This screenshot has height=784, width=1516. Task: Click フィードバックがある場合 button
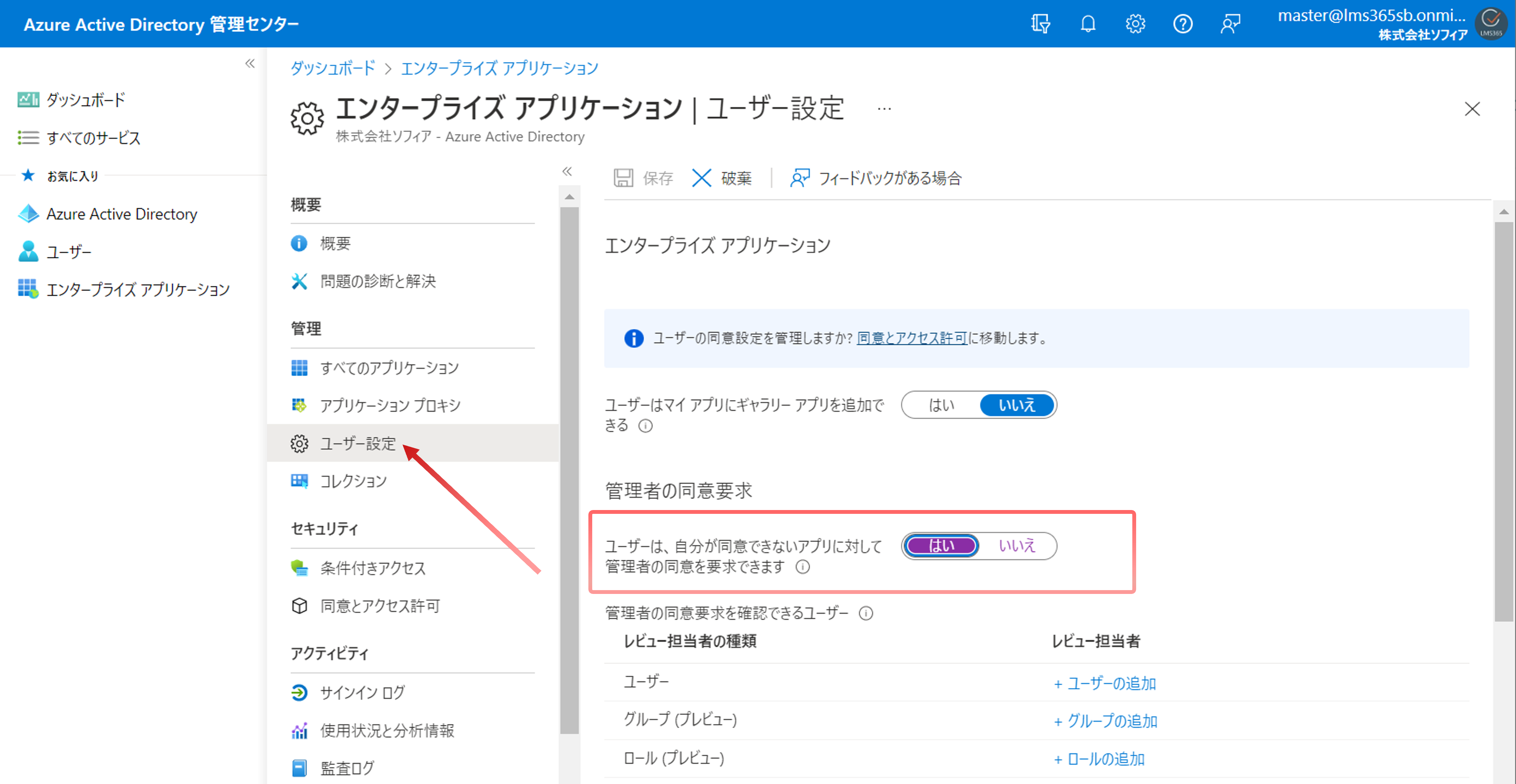coord(876,178)
